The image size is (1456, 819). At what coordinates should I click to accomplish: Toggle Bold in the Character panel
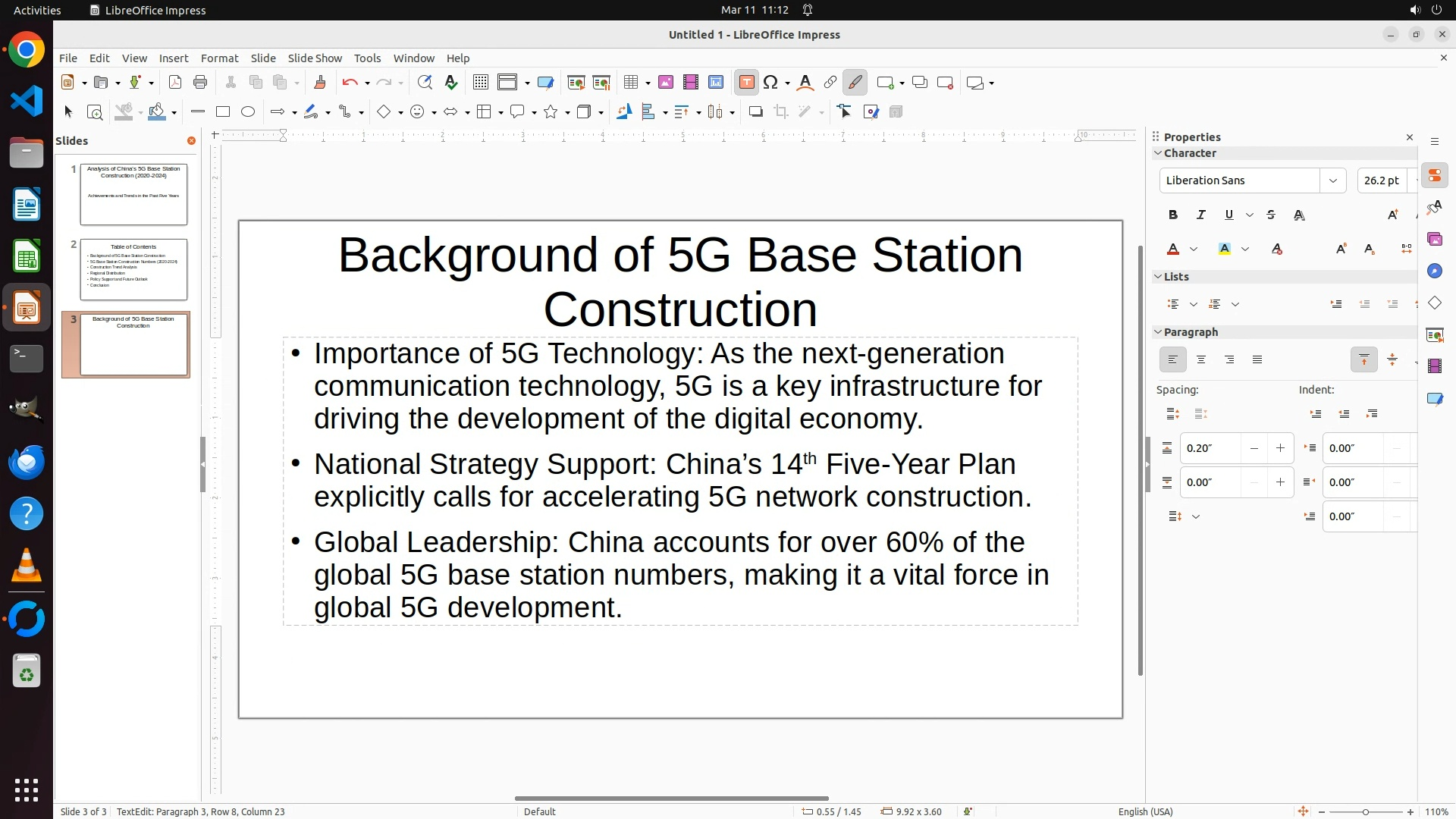coord(1173,215)
